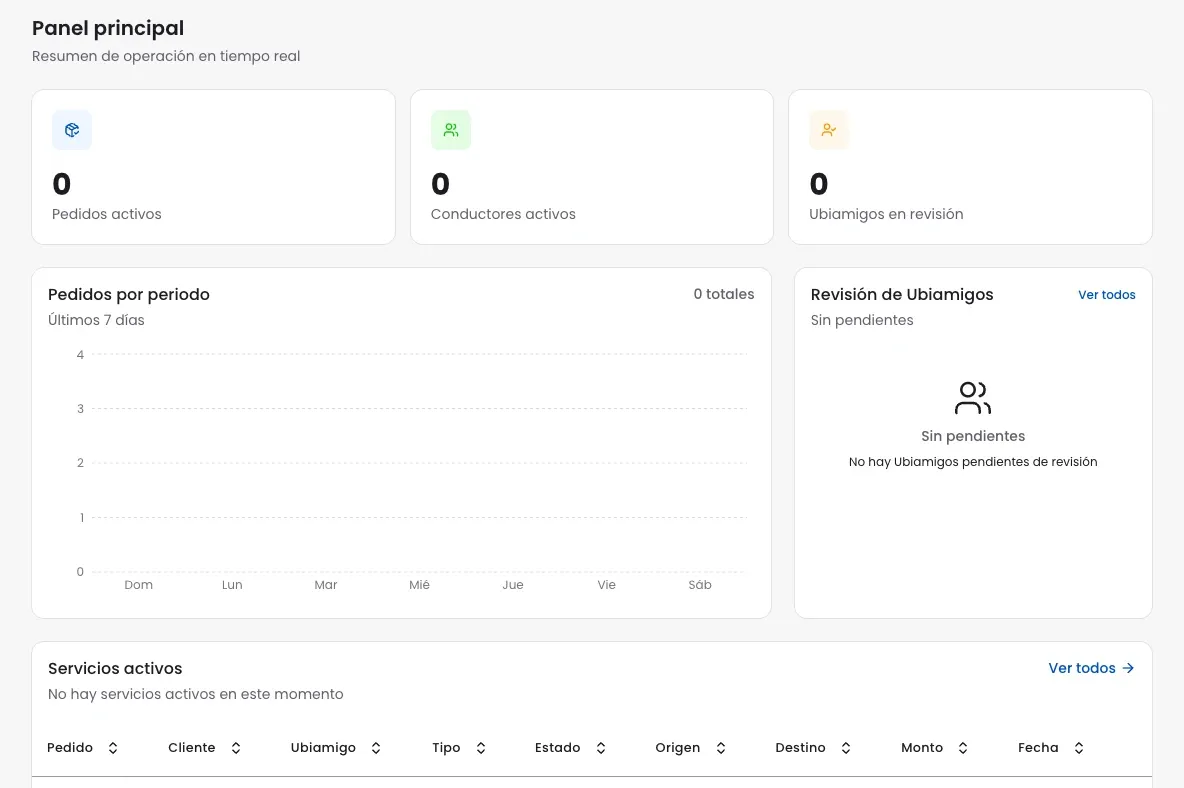The height and width of the screenshot is (788, 1184).
Task: Click the '0 totales' chart summary
Action: [x=723, y=294]
